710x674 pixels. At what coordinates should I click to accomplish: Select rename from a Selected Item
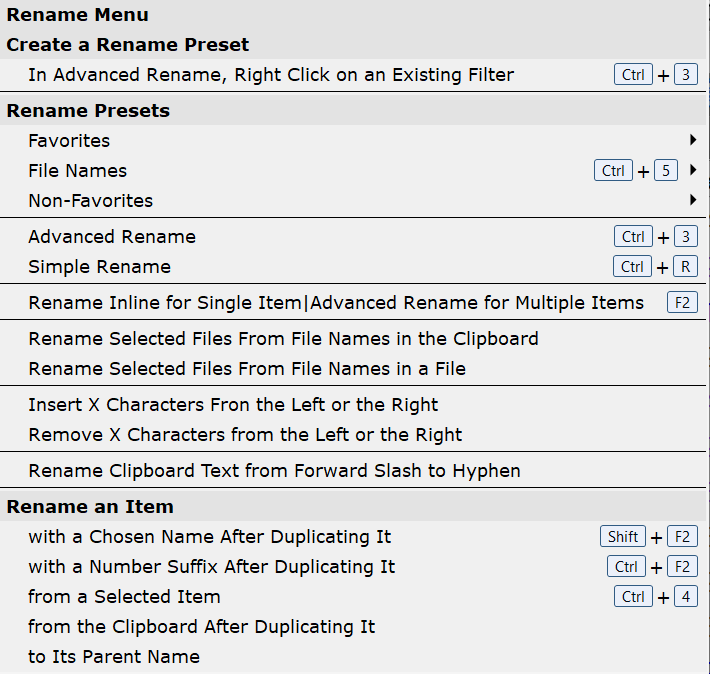click(124, 597)
